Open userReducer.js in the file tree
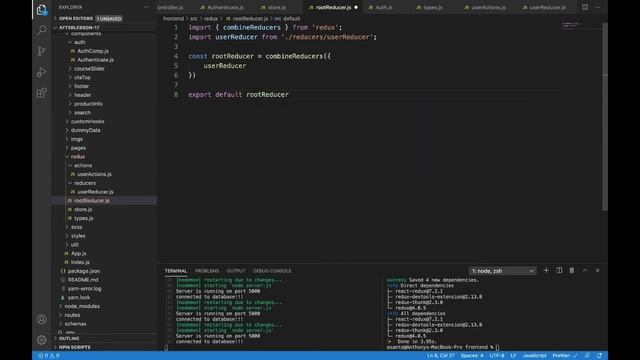Viewport: 640px width, 360px height. tap(96, 192)
